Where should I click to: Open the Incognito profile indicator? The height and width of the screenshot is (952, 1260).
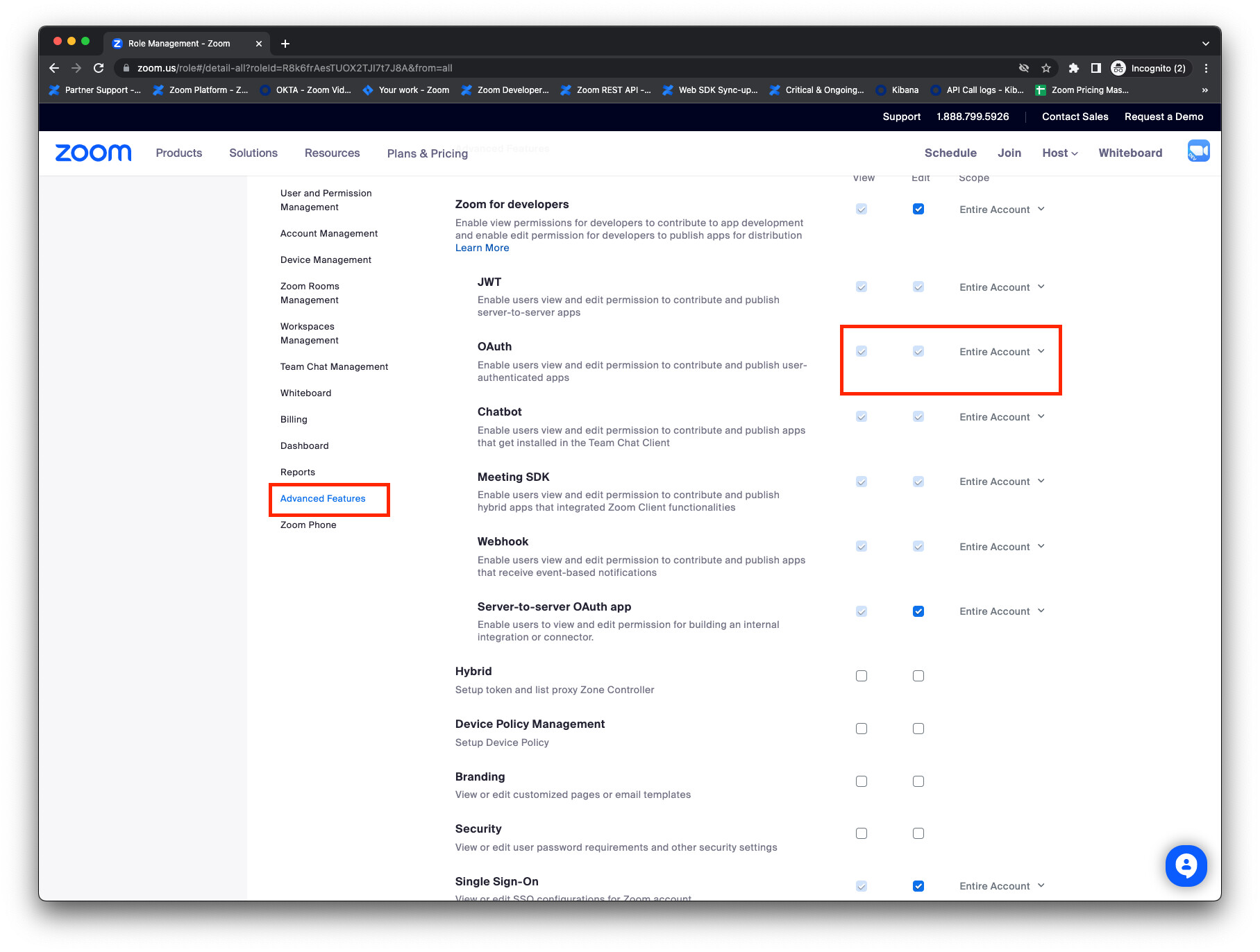coord(1149,68)
